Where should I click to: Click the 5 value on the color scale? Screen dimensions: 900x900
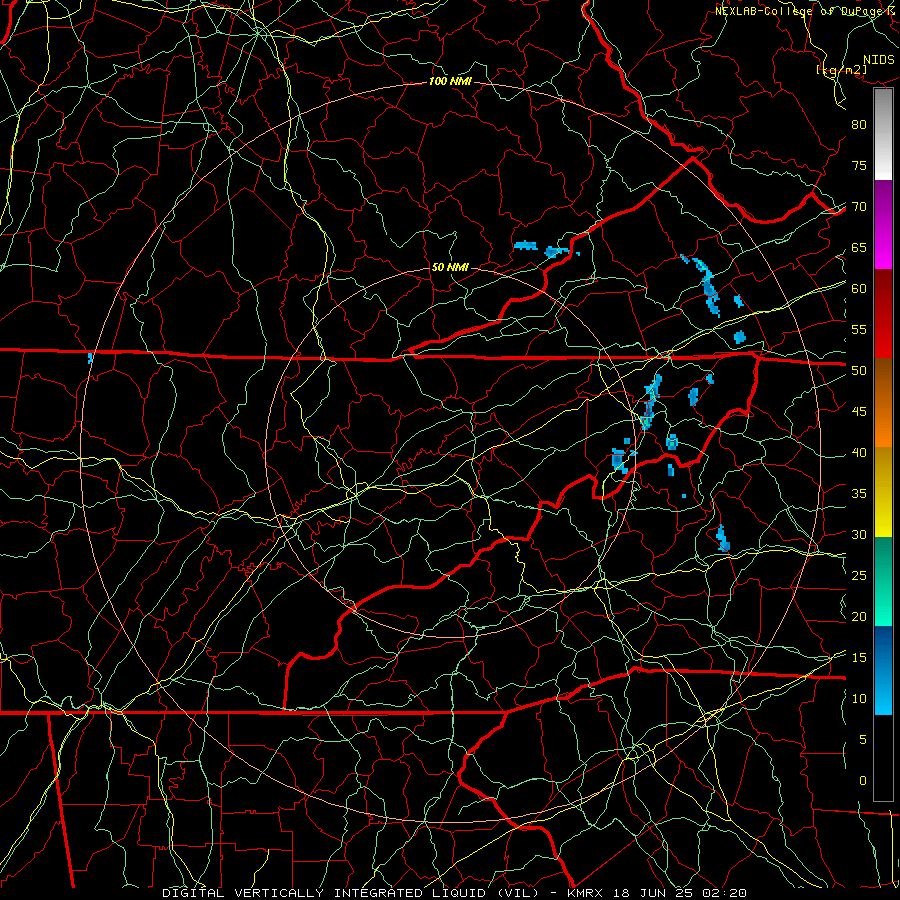pyautogui.click(x=863, y=740)
